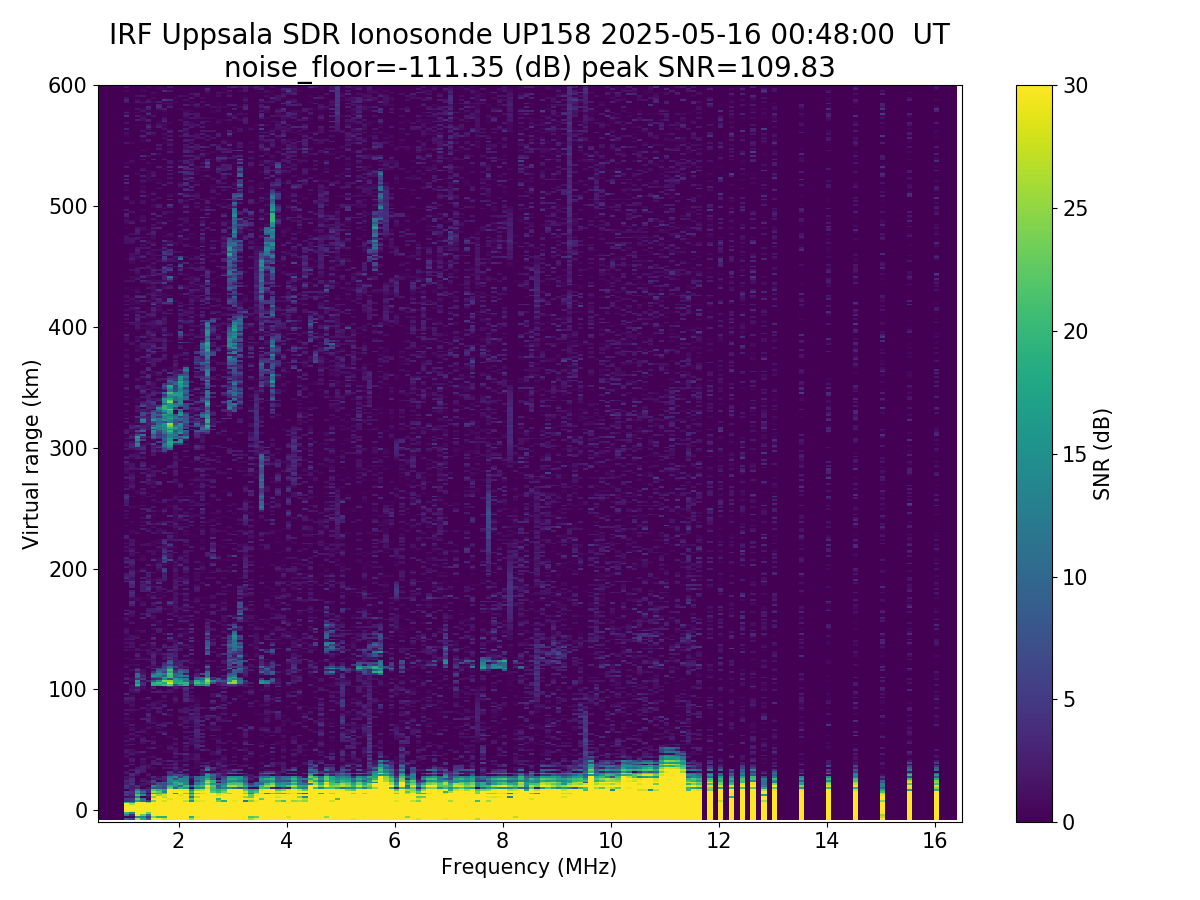The height and width of the screenshot is (900, 1200).
Task: Click x-axis tick label 6
Action: pos(395,841)
